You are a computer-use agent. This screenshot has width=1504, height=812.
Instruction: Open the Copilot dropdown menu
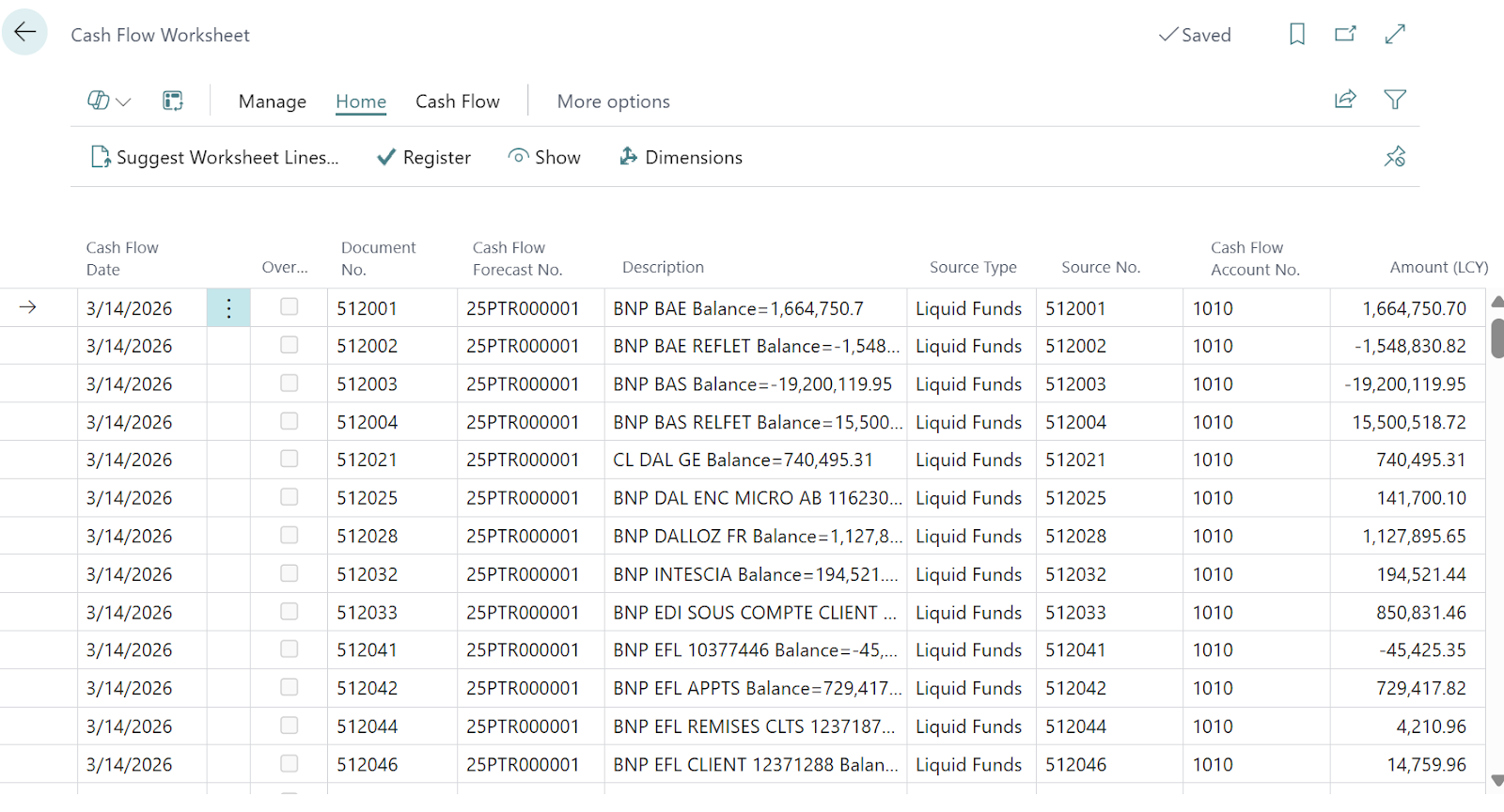[x=109, y=101]
